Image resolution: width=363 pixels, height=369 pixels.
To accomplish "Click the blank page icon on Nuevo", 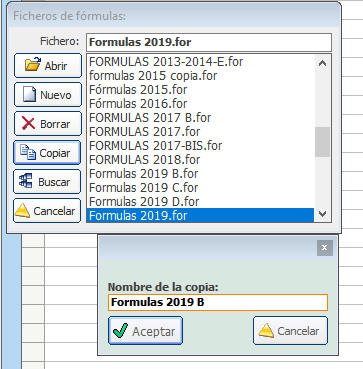I will tap(29, 94).
